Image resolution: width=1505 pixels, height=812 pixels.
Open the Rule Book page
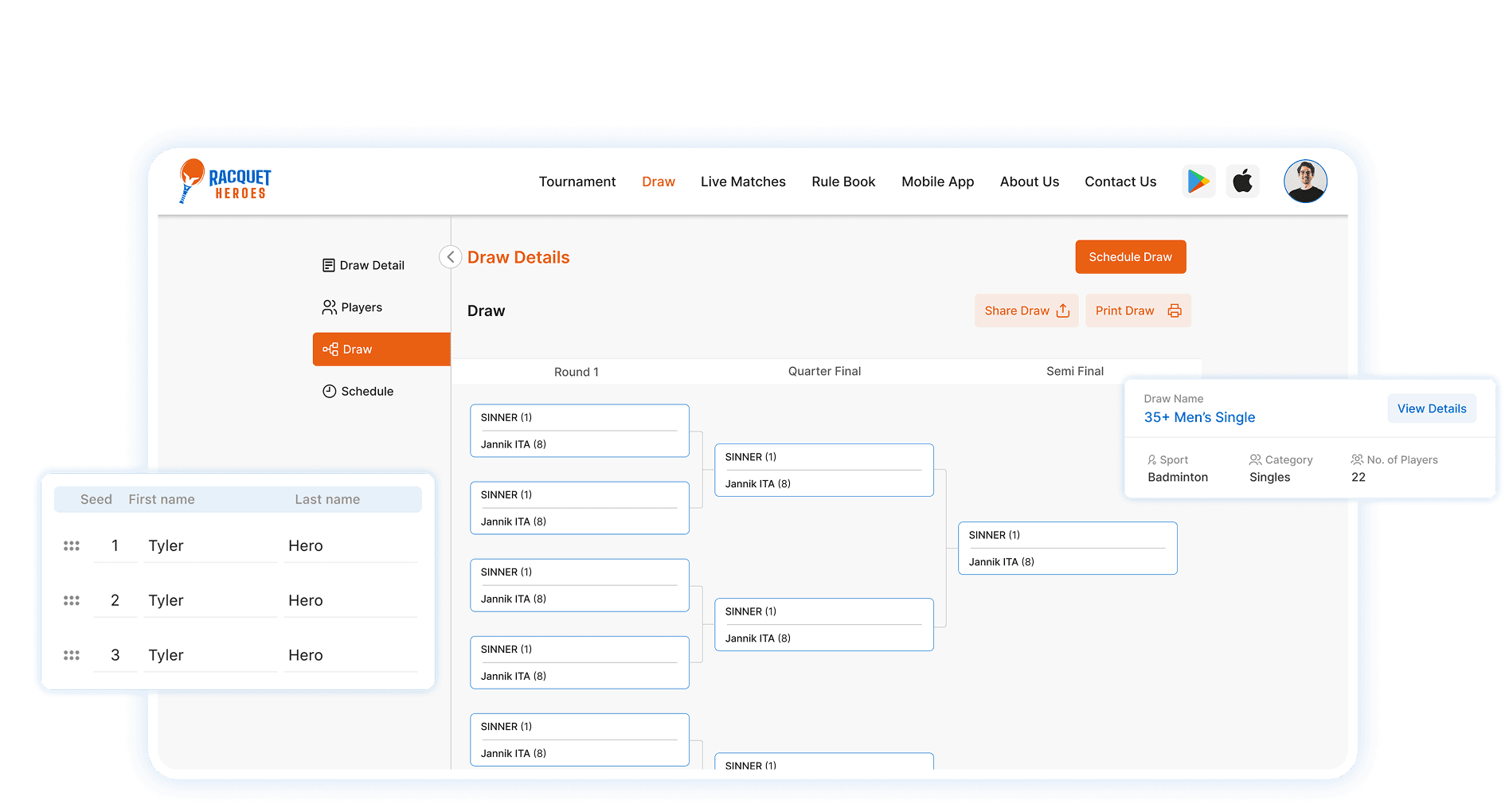tap(842, 182)
